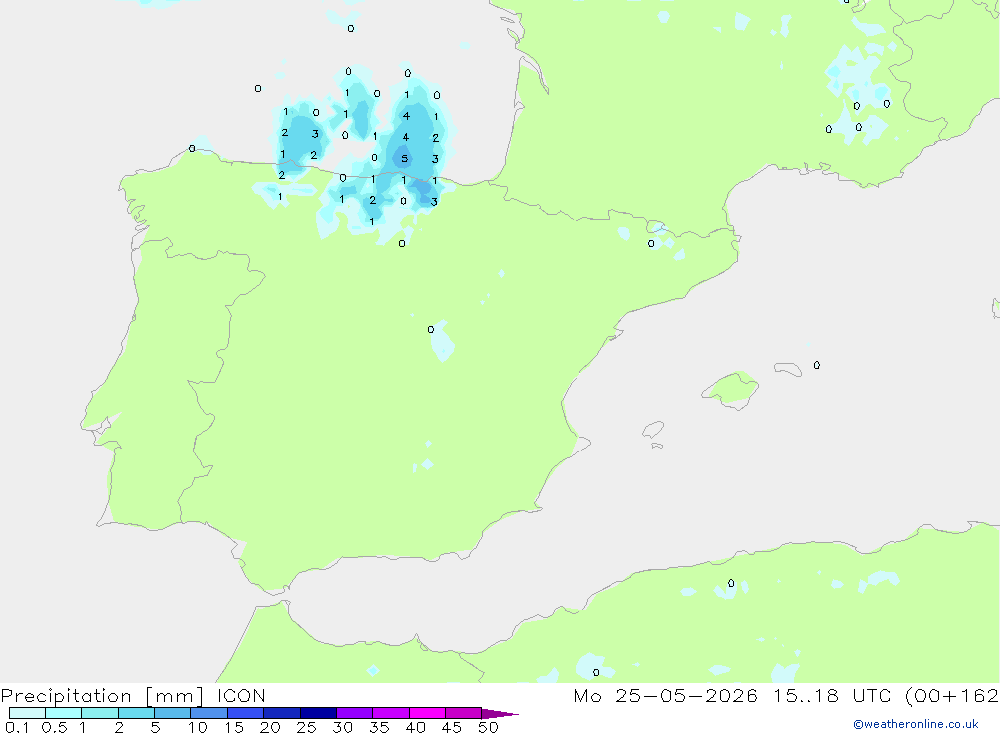Click the light precipitation patch in central Spain

[442, 341]
